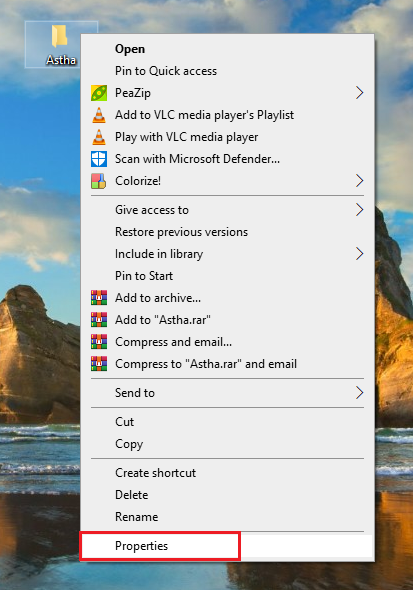Click the Microsoft Defender shield icon

coord(99,159)
